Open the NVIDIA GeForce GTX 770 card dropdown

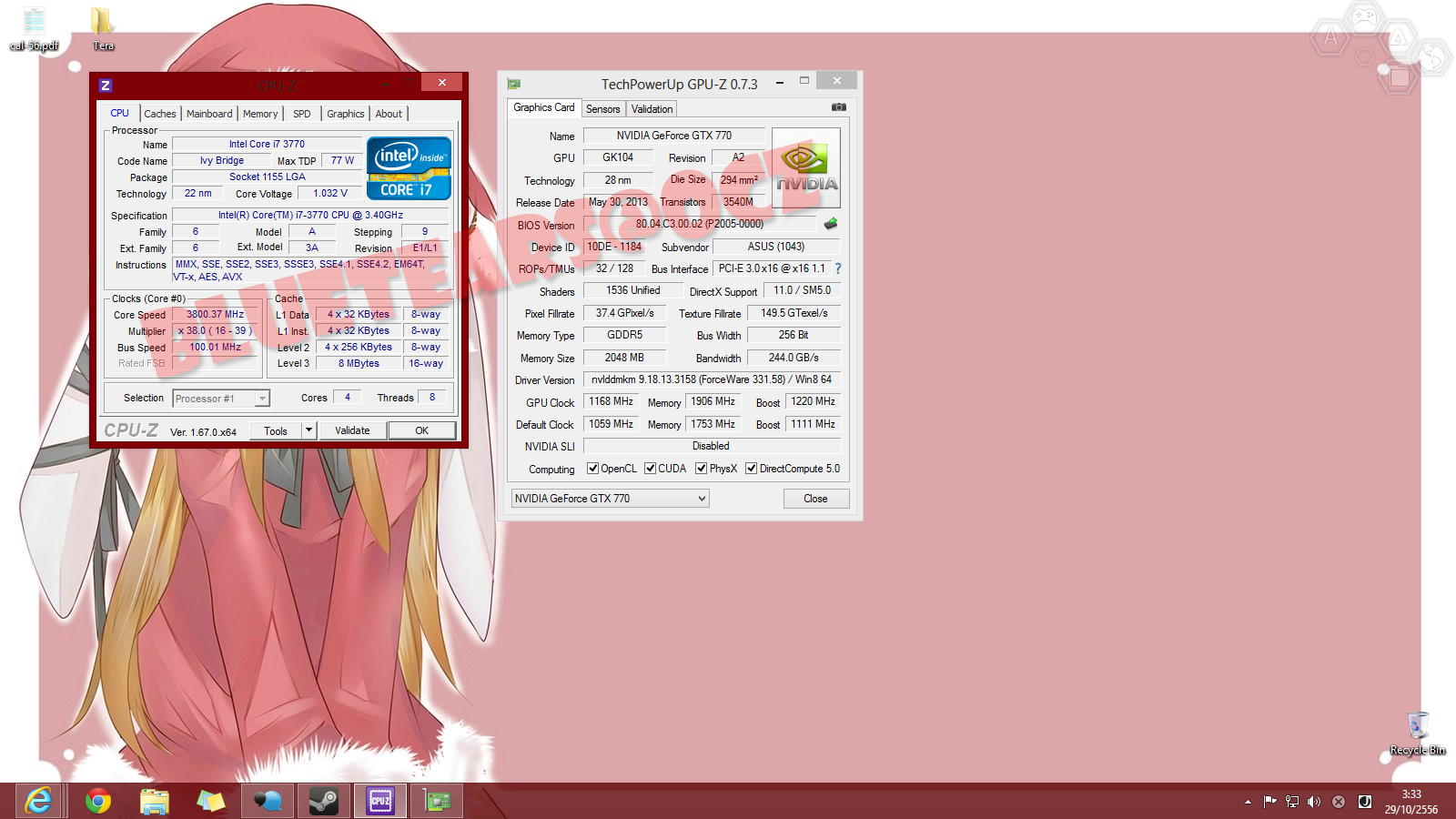(x=610, y=499)
